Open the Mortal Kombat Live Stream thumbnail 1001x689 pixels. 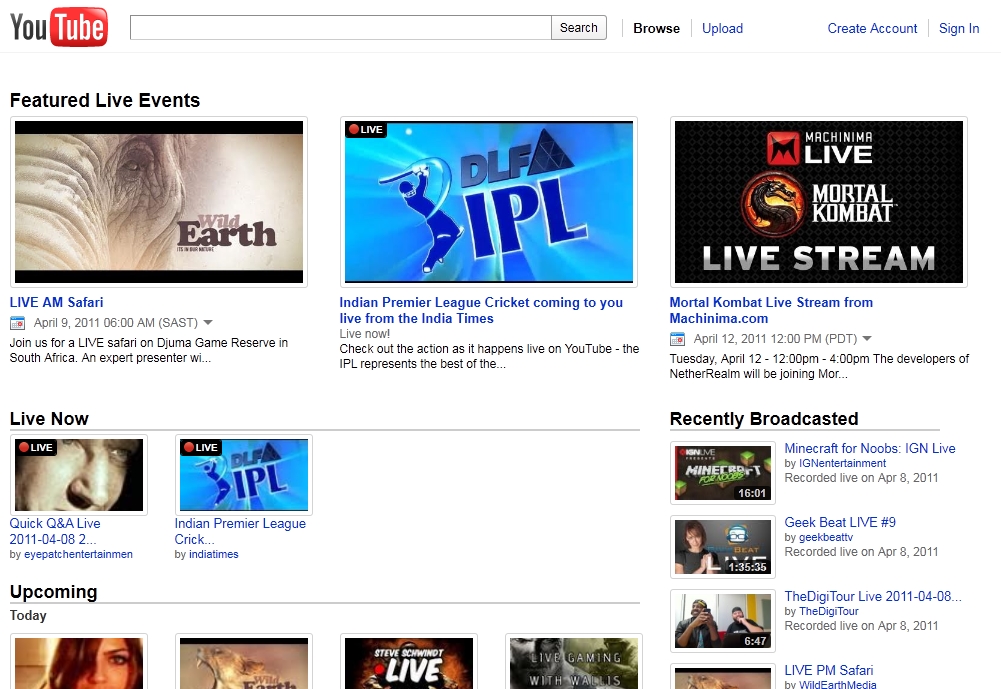[x=818, y=202]
